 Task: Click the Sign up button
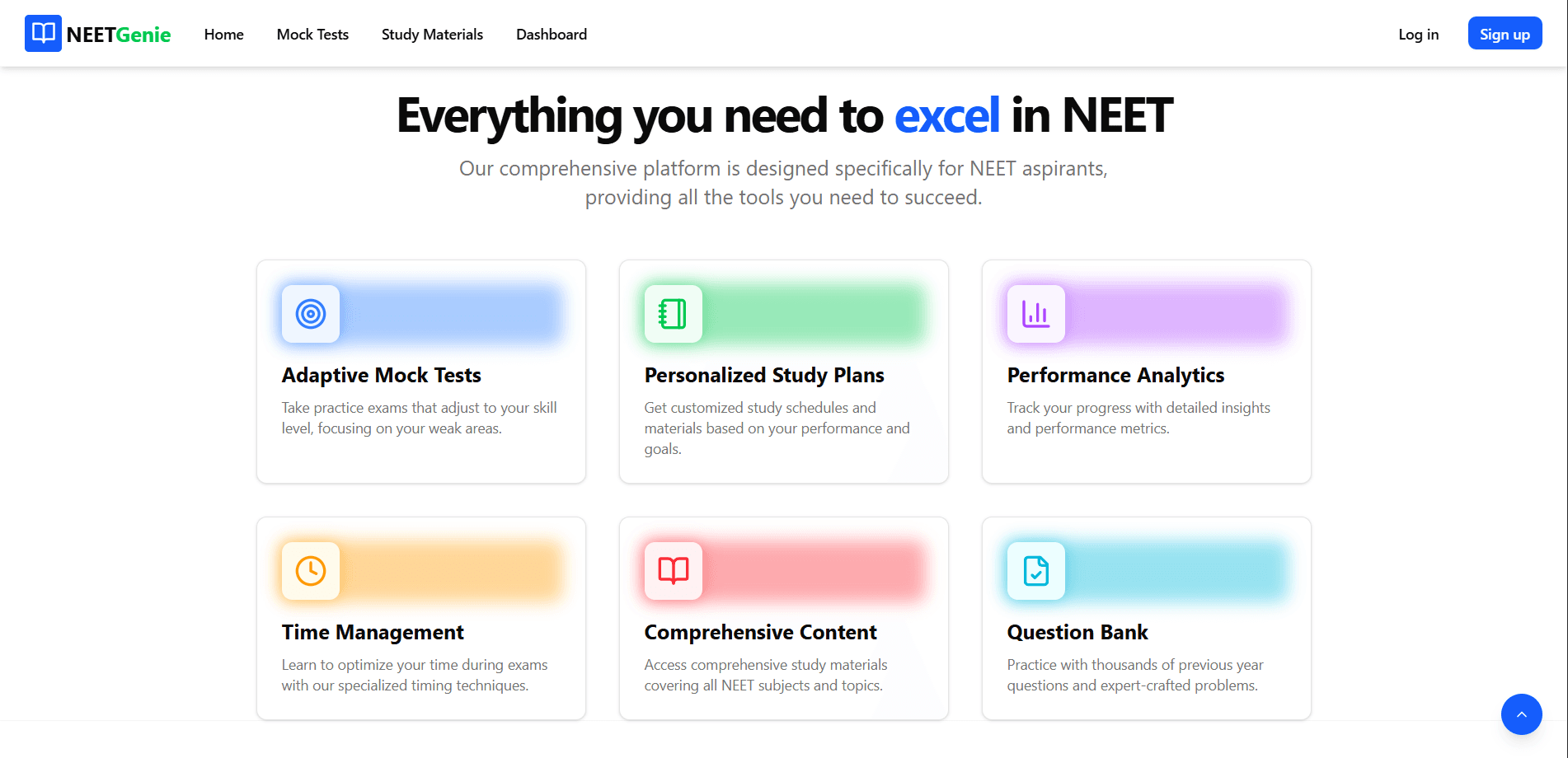click(1505, 33)
